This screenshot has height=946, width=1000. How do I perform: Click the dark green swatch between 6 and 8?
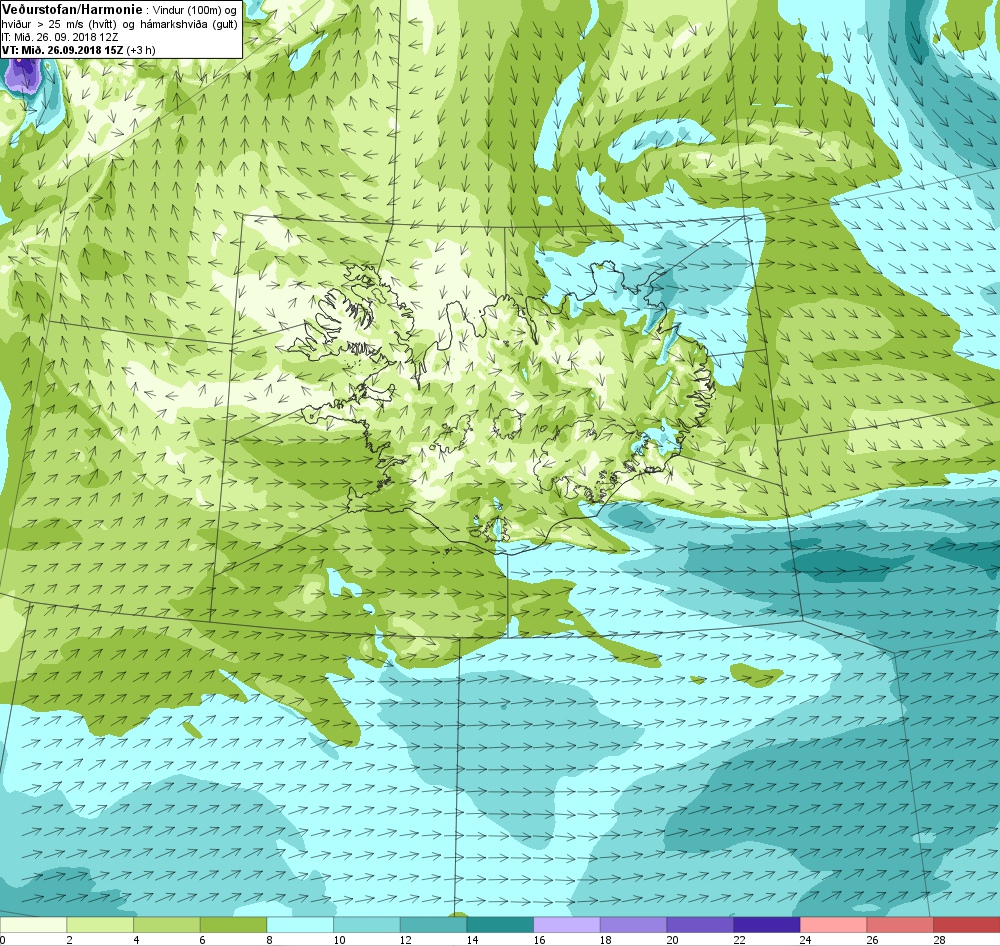pos(233,925)
